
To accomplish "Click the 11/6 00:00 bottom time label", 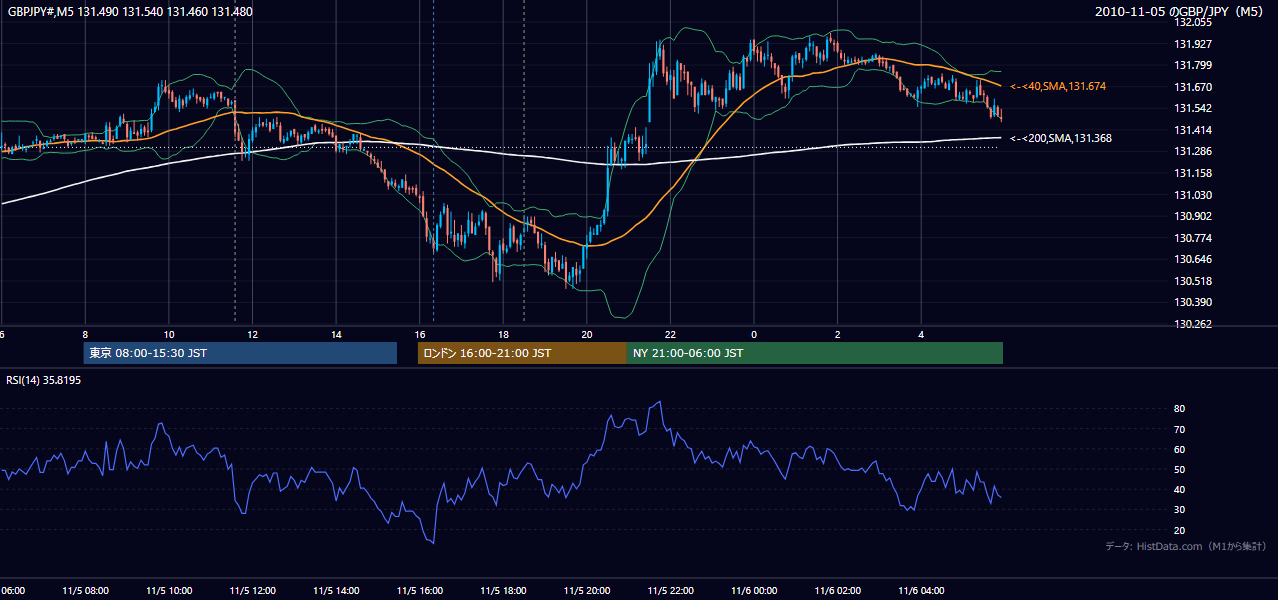I will 754,591.
